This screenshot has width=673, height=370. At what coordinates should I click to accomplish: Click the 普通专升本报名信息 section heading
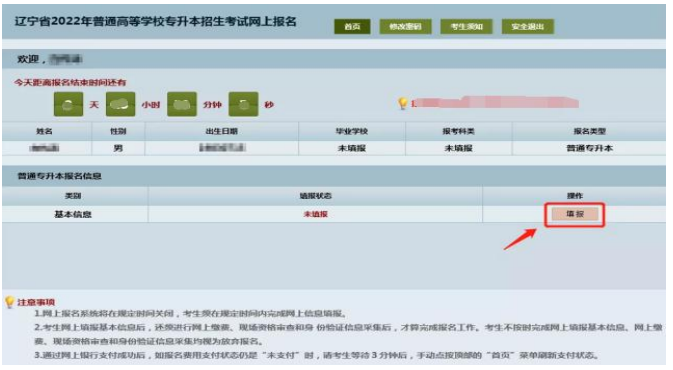(x=59, y=176)
